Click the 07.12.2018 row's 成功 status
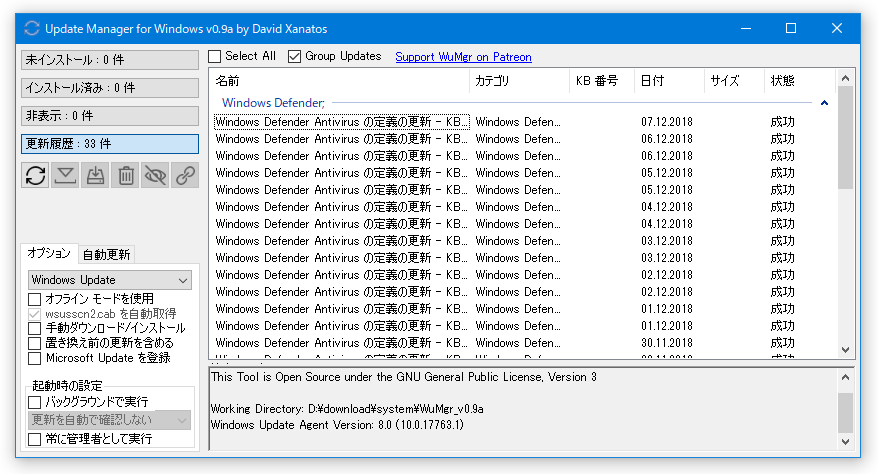878x474 pixels. (x=782, y=122)
